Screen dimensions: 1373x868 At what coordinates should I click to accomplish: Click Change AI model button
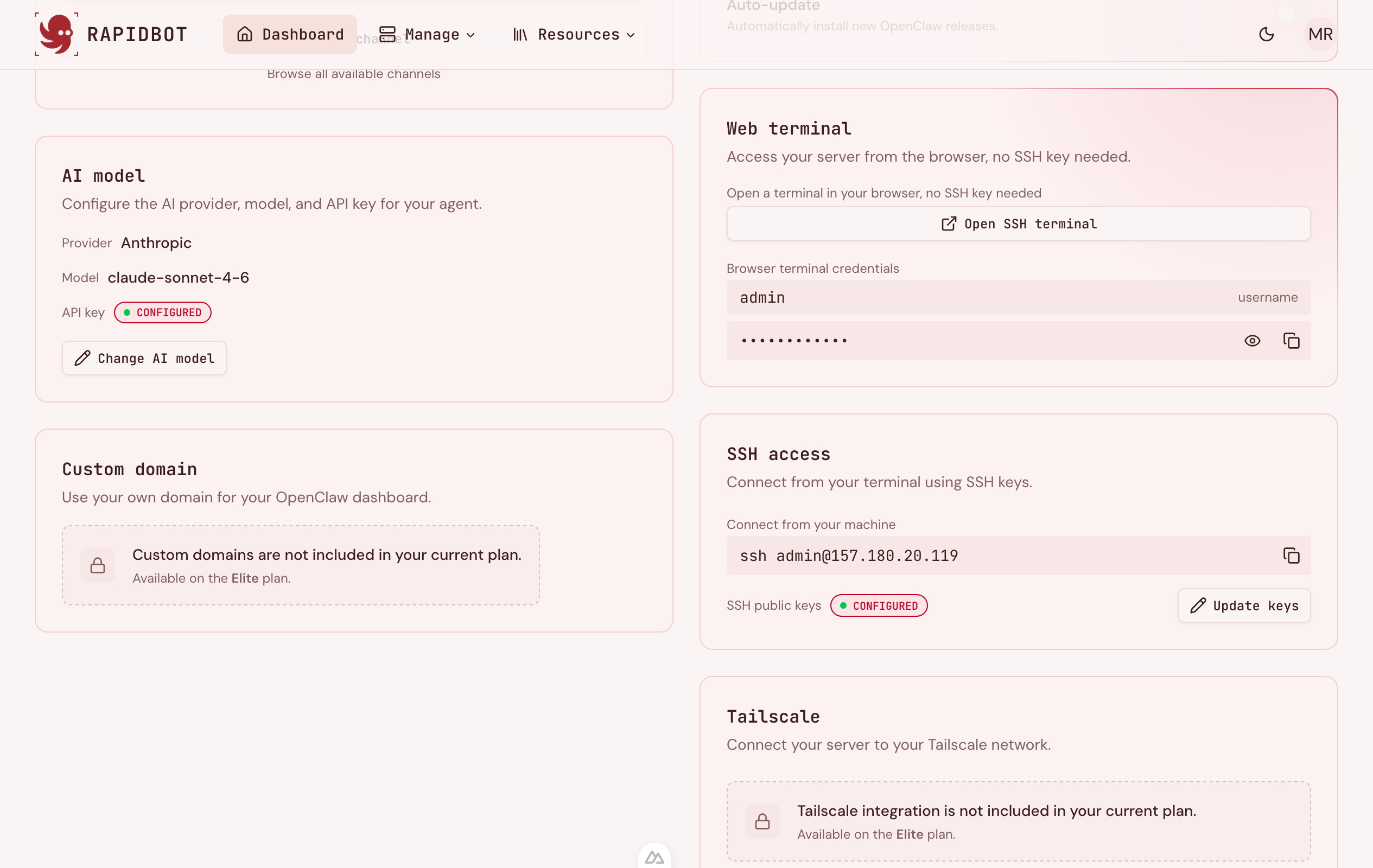(x=144, y=359)
